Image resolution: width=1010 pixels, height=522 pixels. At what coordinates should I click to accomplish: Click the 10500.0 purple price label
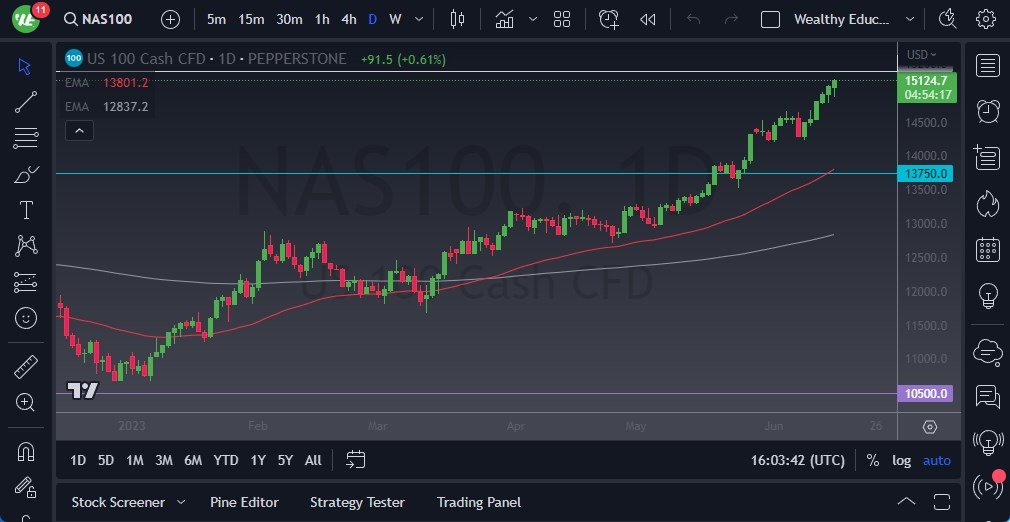(x=927, y=394)
